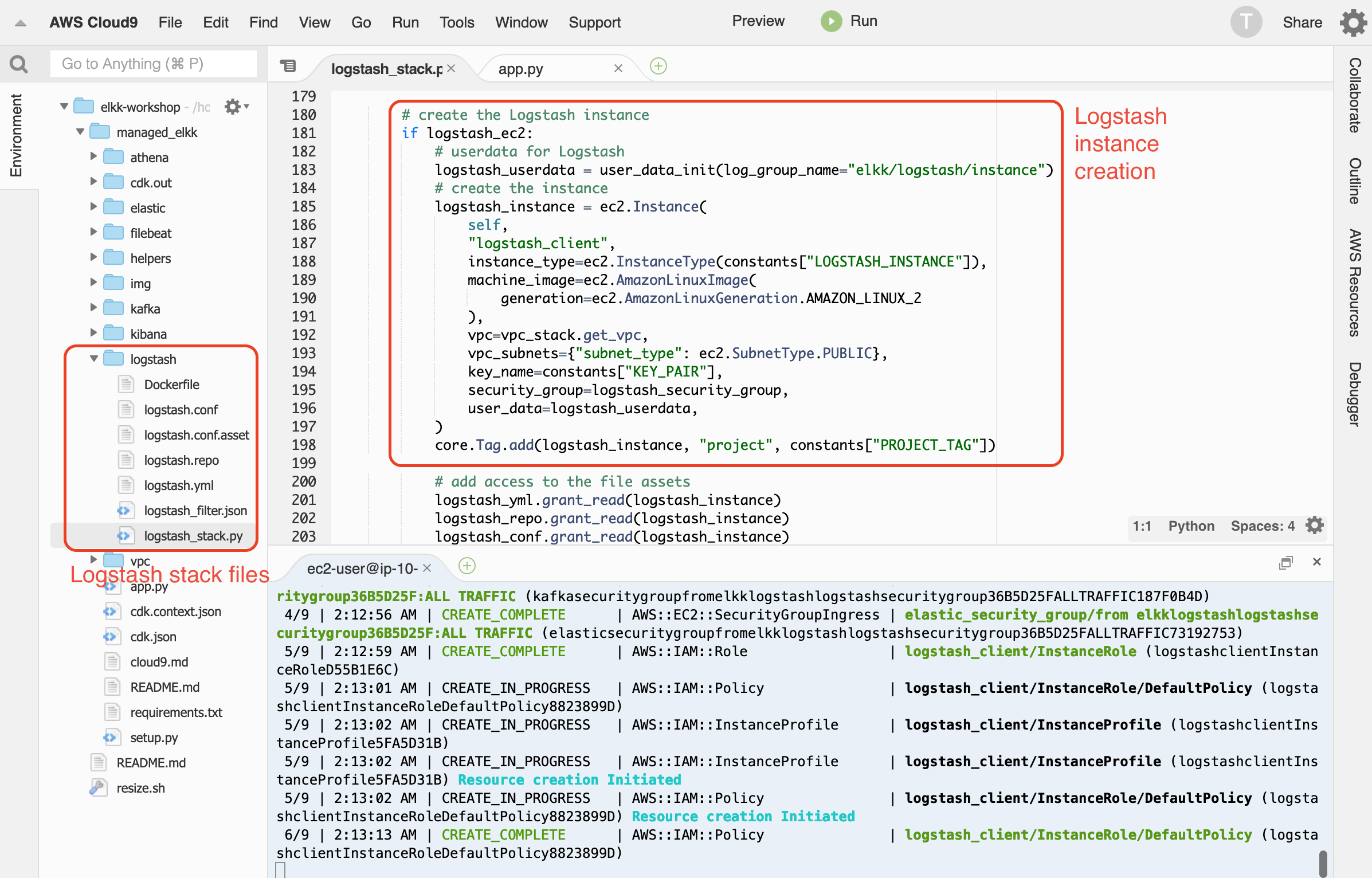Click the cdk.context.json file icon
The width and height of the screenshot is (1372, 878).
click(112, 612)
